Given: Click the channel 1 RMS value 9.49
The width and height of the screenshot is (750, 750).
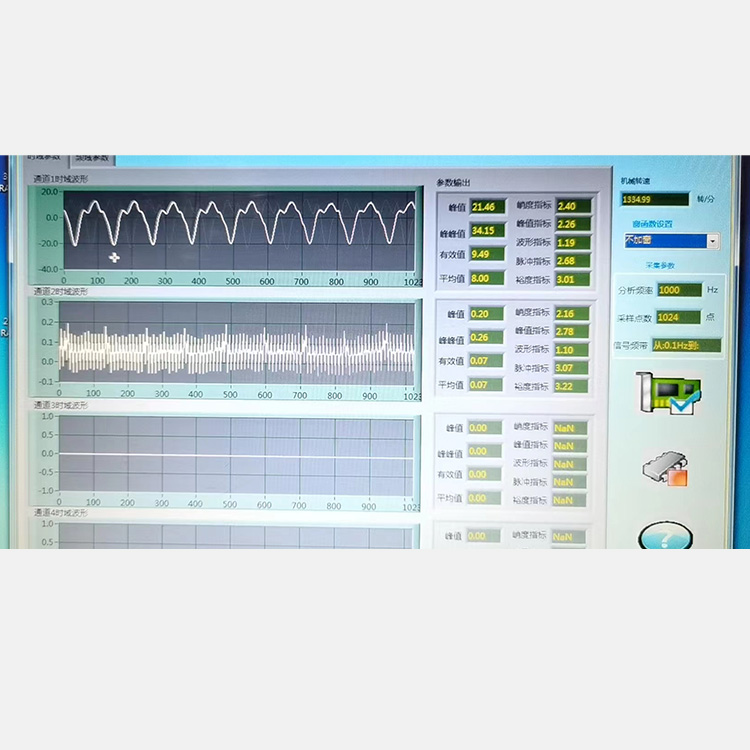Looking at the screenshot, I should (486, 254).
